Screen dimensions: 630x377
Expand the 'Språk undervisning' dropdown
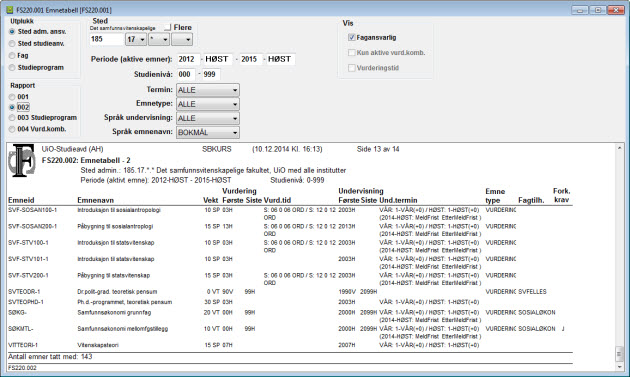[x=208, y=118]
